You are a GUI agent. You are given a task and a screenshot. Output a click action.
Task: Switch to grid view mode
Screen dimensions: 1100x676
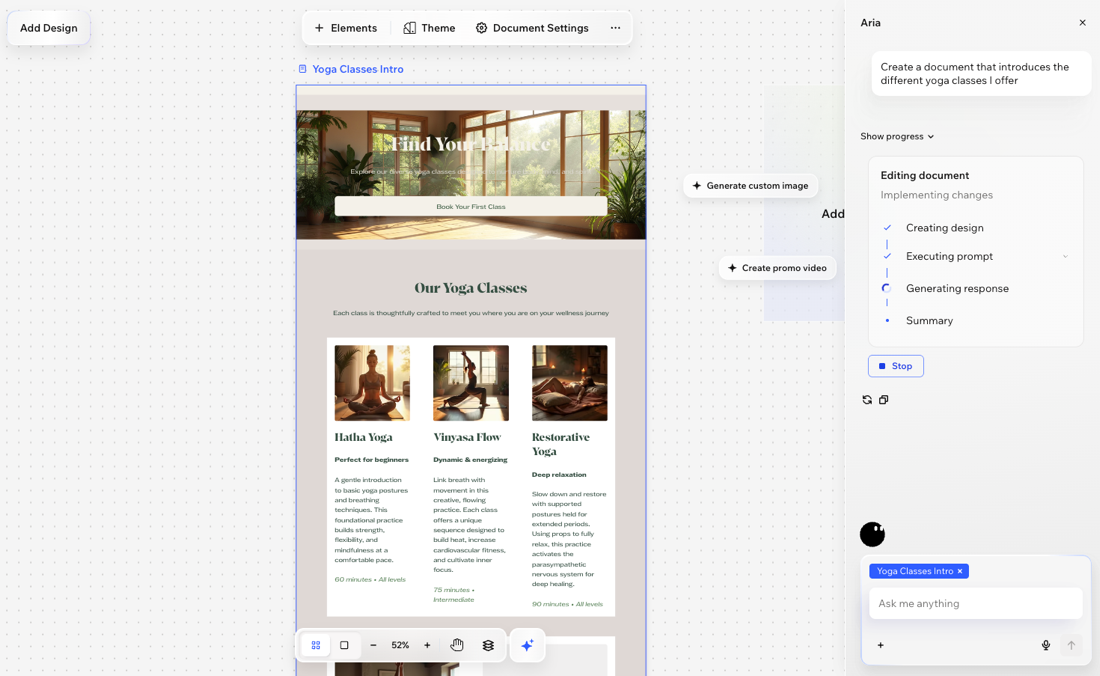[x=316, y=645]
